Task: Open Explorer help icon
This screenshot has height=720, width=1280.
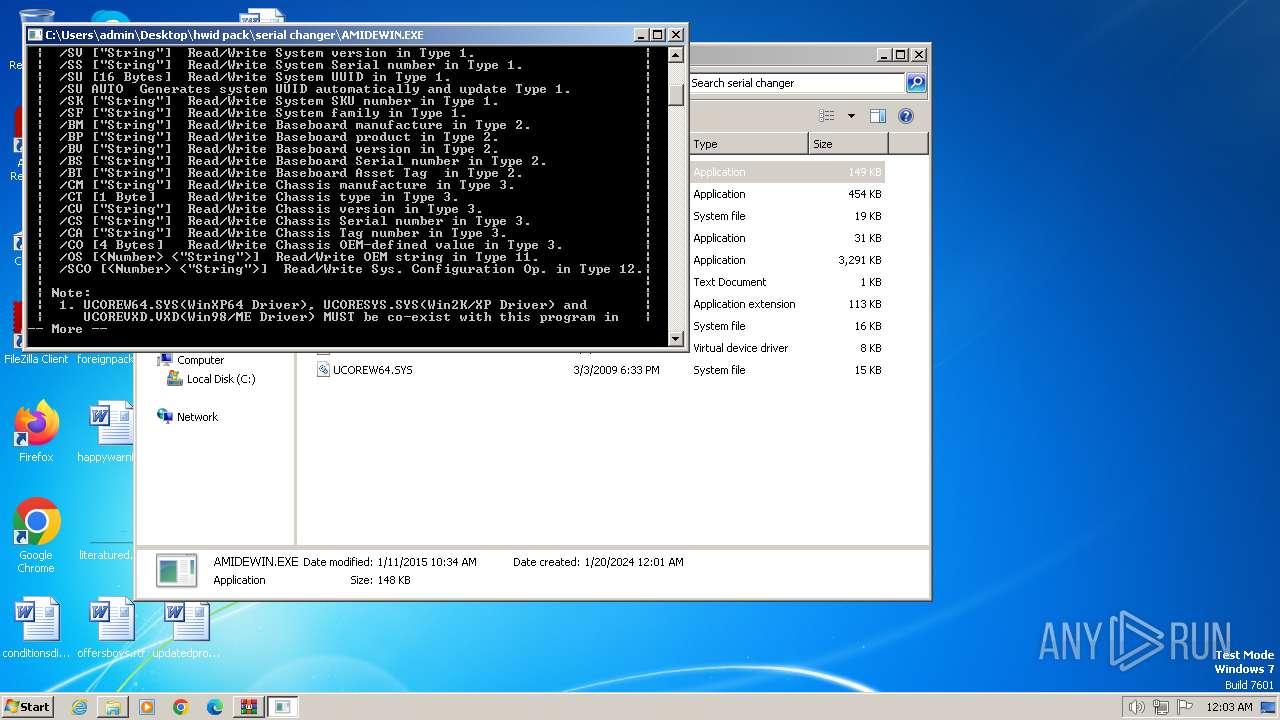Action: point(906,116)
